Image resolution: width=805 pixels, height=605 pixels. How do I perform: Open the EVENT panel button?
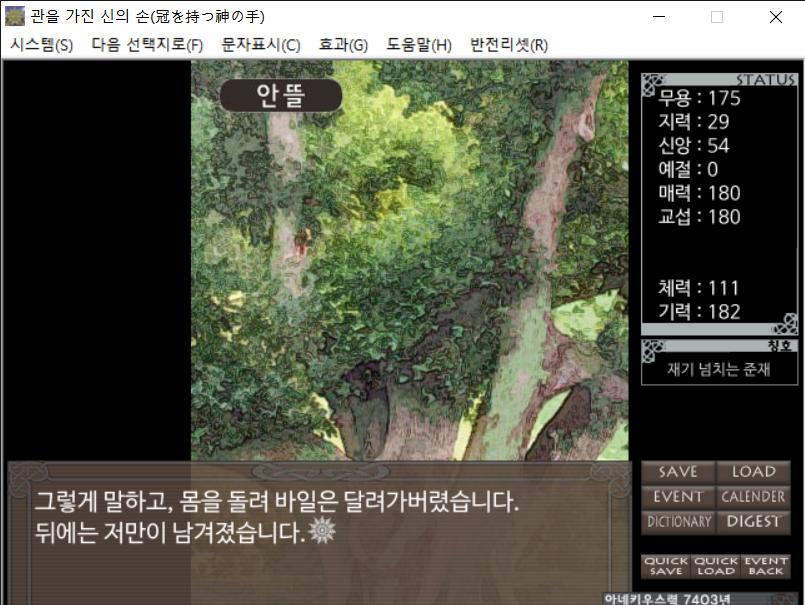pos(678,497)
